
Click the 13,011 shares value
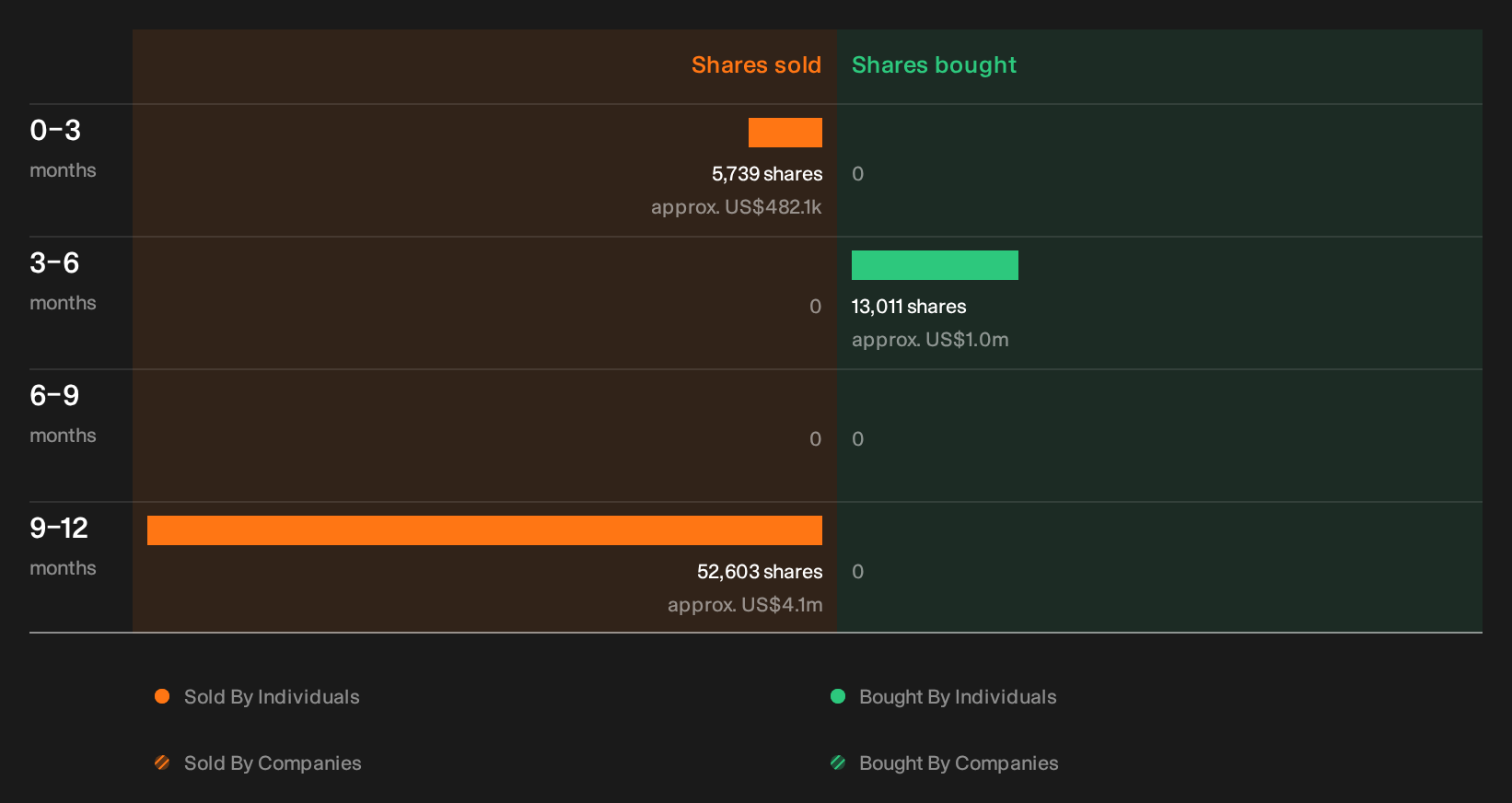(x=909, y=307)
